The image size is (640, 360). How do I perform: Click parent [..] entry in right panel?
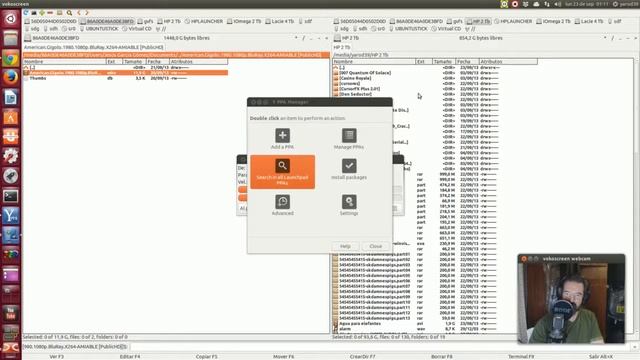(342, 67)
